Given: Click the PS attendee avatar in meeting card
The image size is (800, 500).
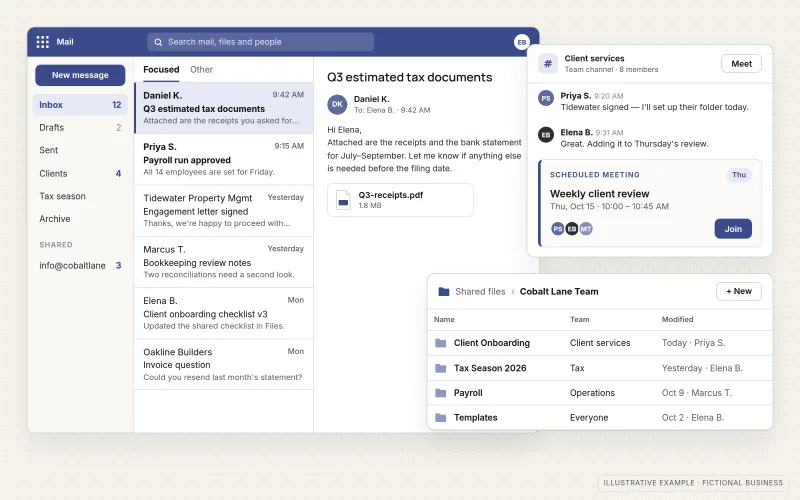Looking at the screenshot, I should click(x=558, y=229).
